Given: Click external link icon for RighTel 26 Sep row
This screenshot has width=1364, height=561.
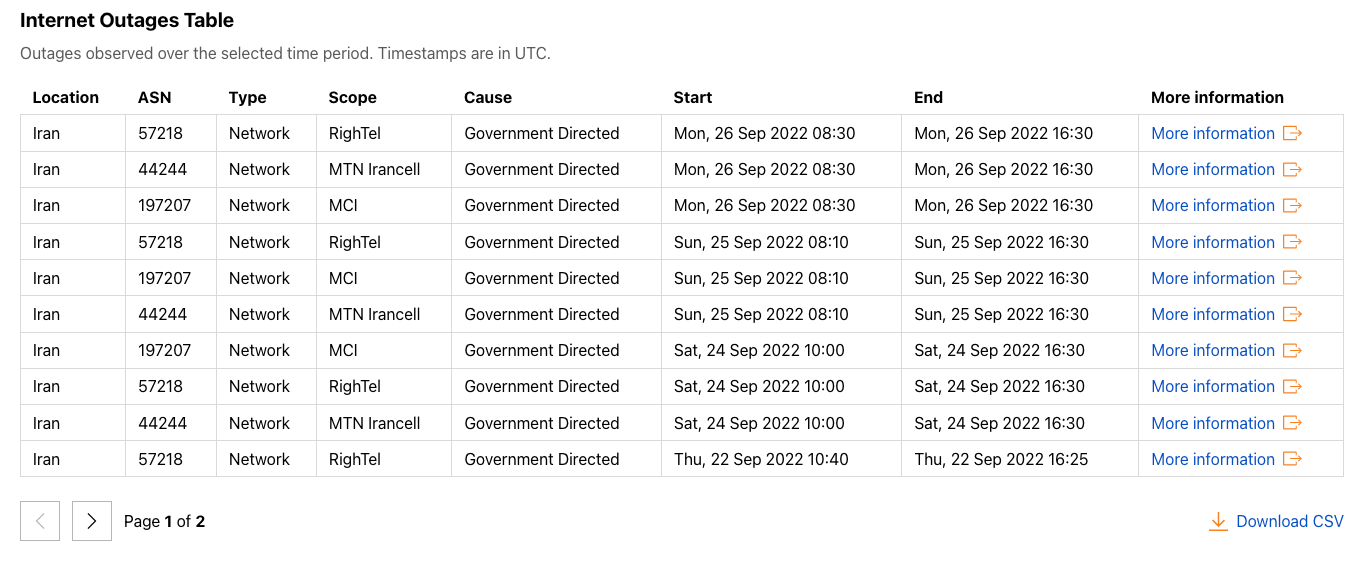Looking at the screenshot, I should point(1292,133).
